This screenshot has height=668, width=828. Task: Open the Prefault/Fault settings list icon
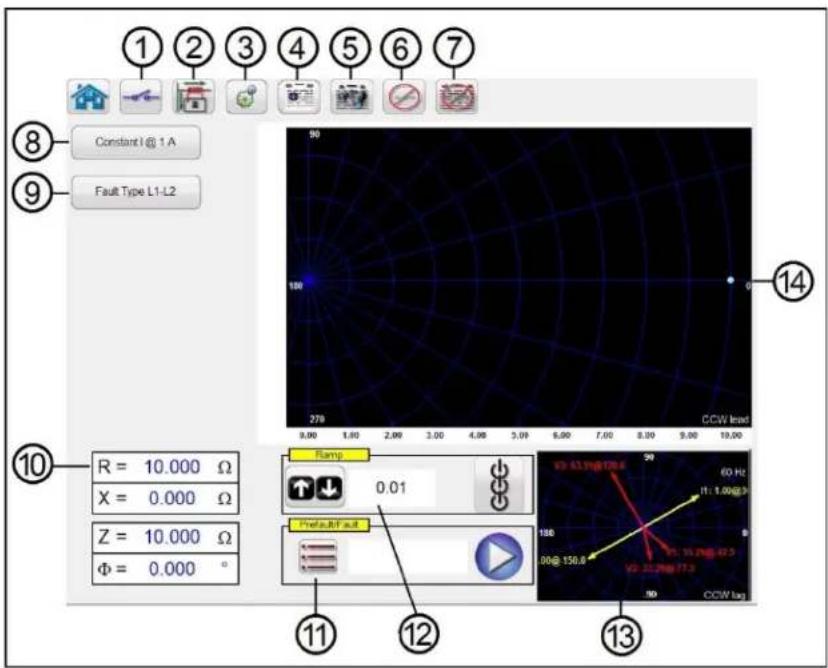coord(318,557)
